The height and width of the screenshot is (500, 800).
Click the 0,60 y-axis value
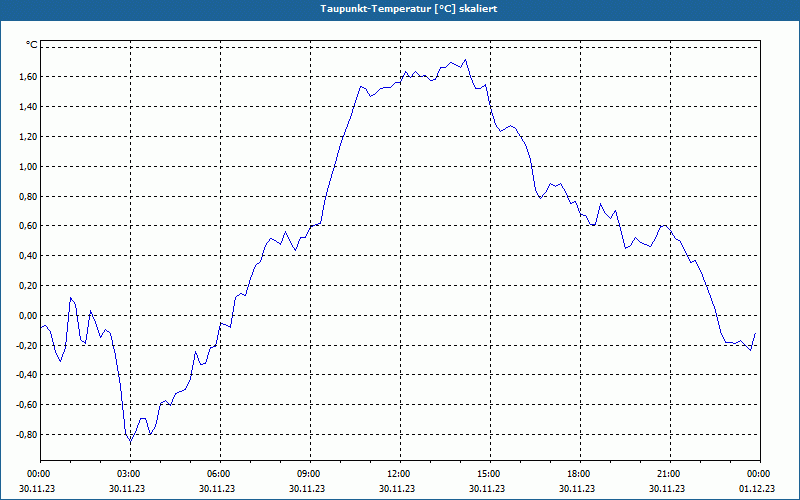tap(28, 226)
